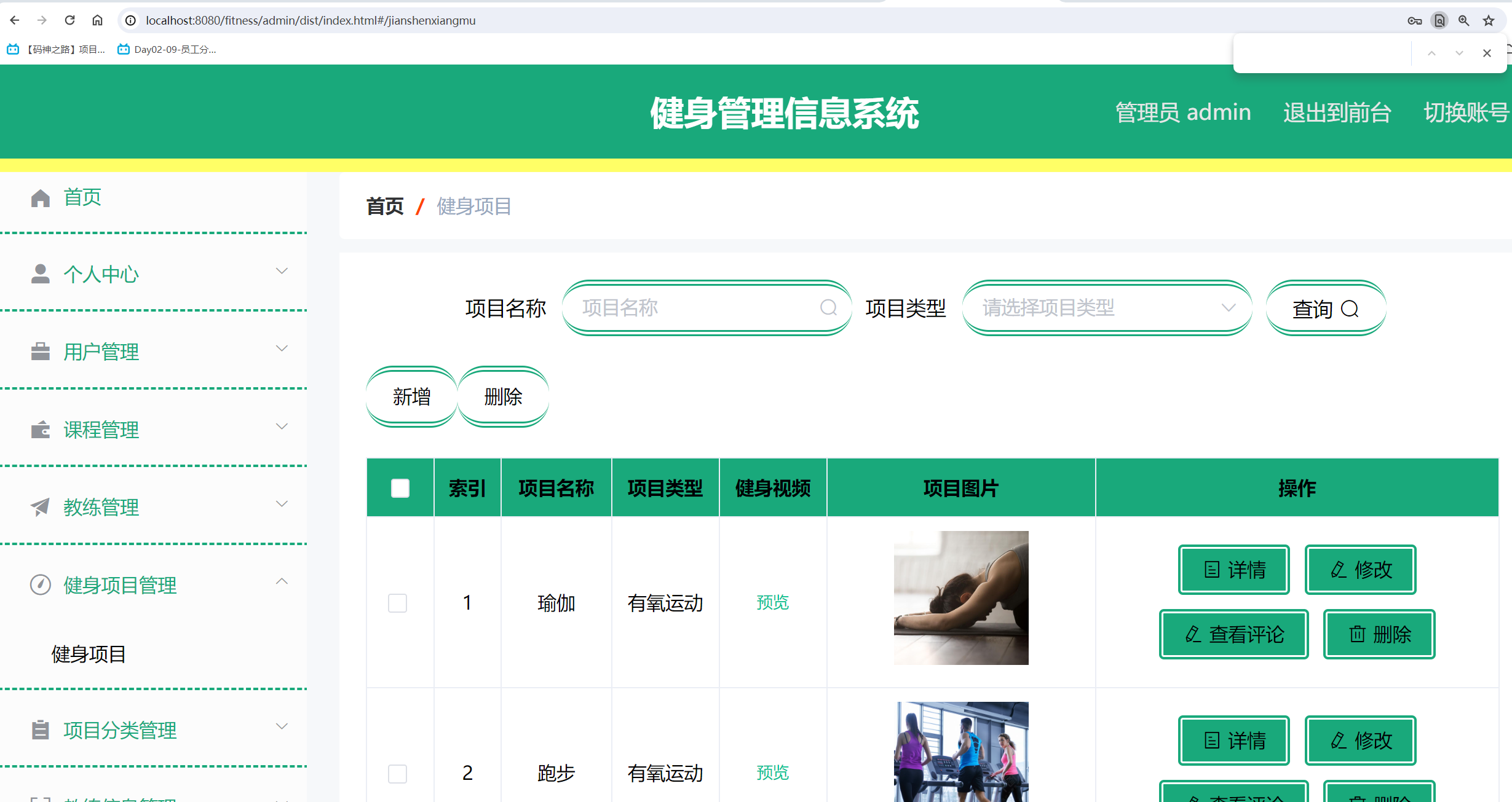Click the paper plane icon beside 教练管理
The image size is (1512, 802).
pyautogui.click(x=40, y=507)
